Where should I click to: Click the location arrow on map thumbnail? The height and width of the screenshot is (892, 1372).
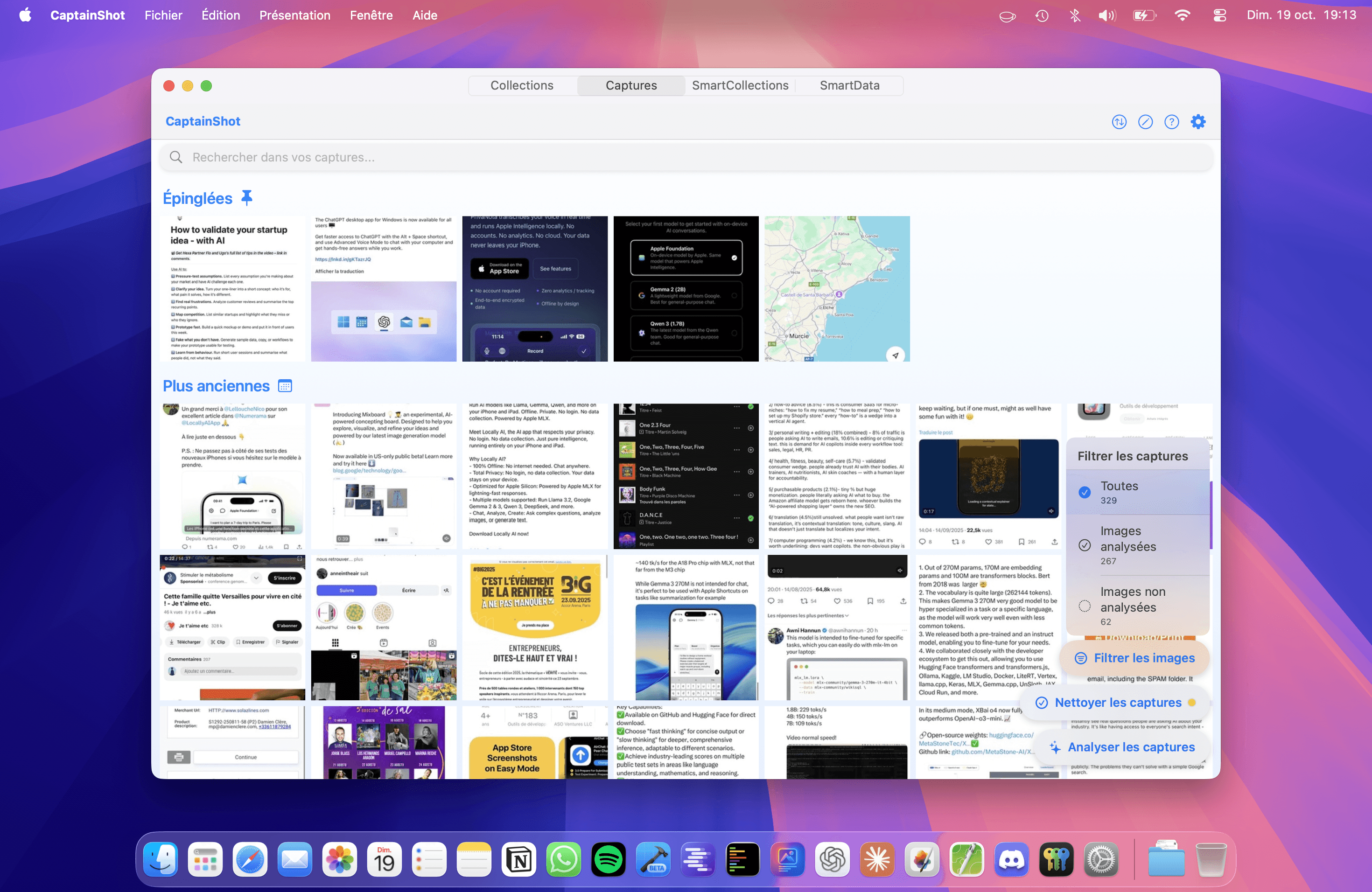(x=895, y=355)
